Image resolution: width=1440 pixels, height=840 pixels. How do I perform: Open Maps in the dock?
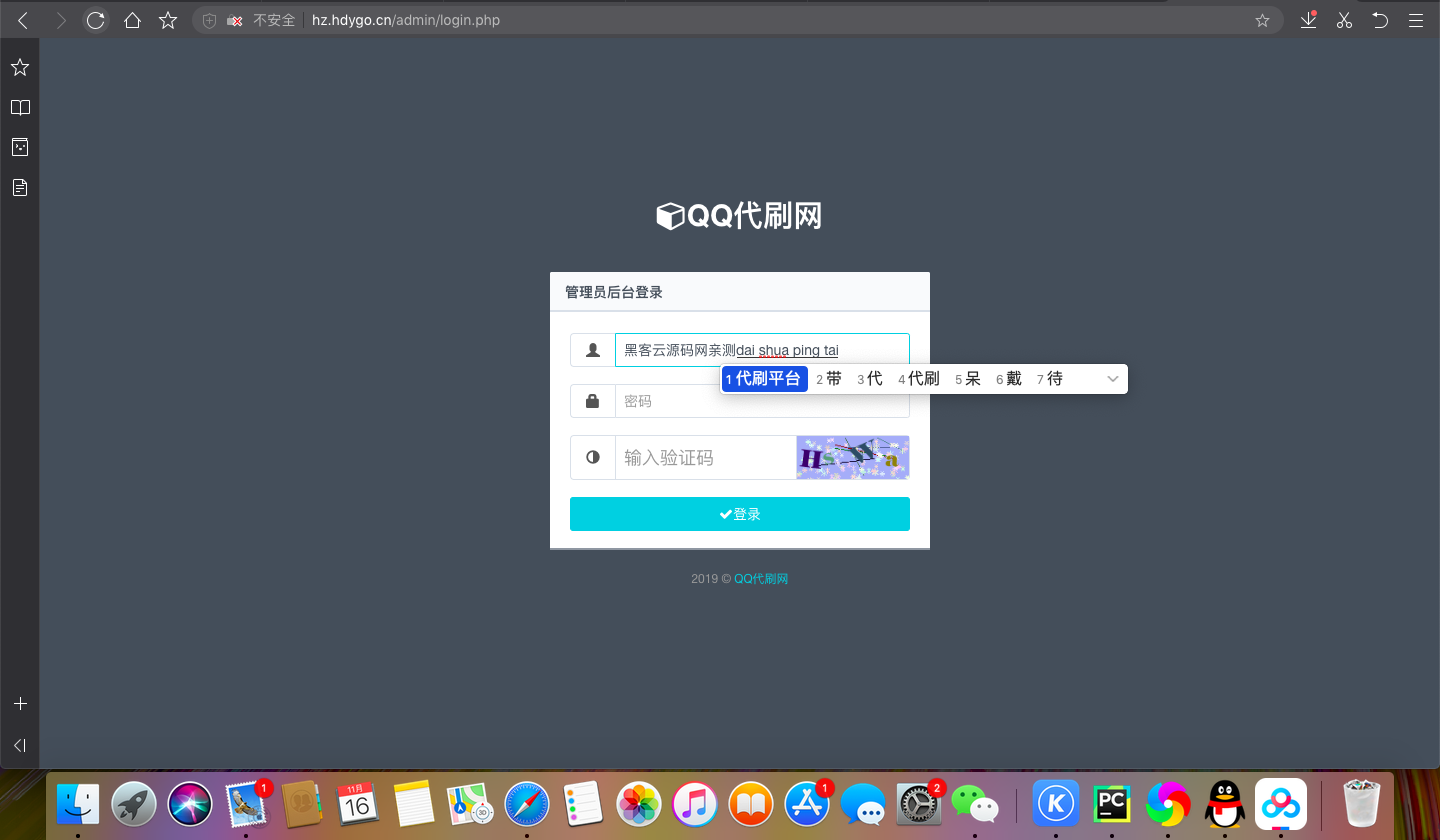pos(469,803)
